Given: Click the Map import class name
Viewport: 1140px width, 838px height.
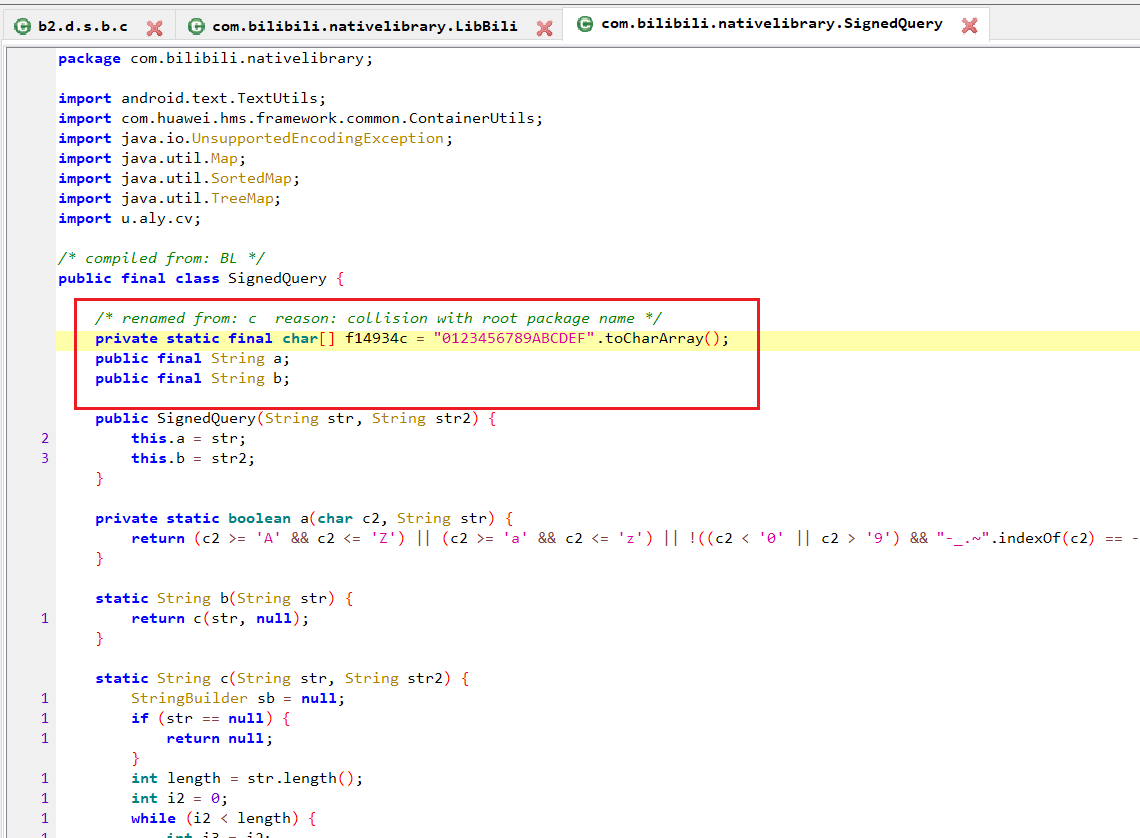Looking at the screenshot, I should (224, 158).
